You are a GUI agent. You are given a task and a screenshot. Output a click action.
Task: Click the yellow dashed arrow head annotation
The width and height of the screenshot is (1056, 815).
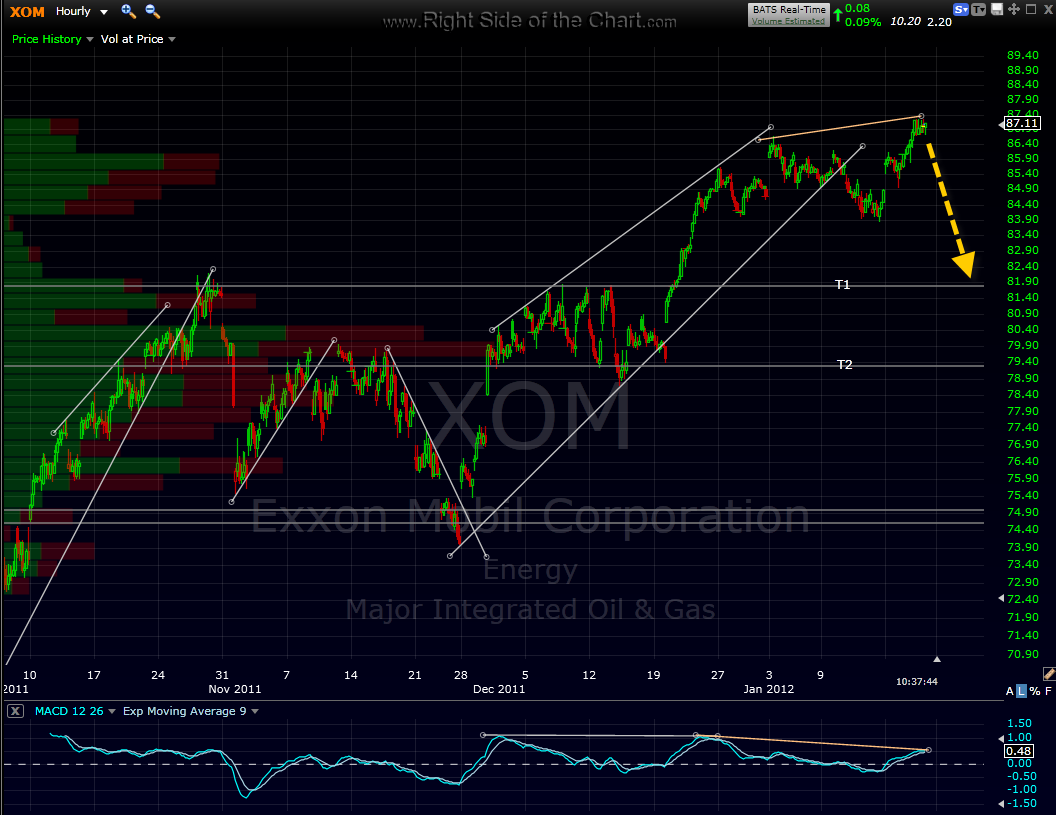[x=963, y=264]
